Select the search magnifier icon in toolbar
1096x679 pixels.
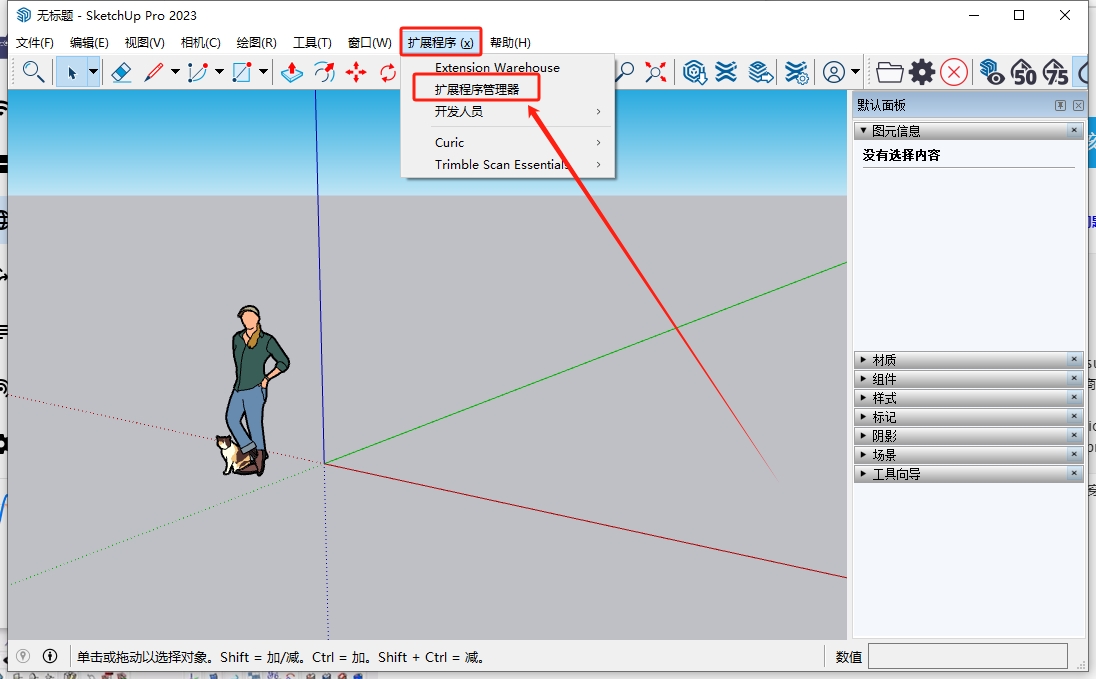(x=33, y=72)
